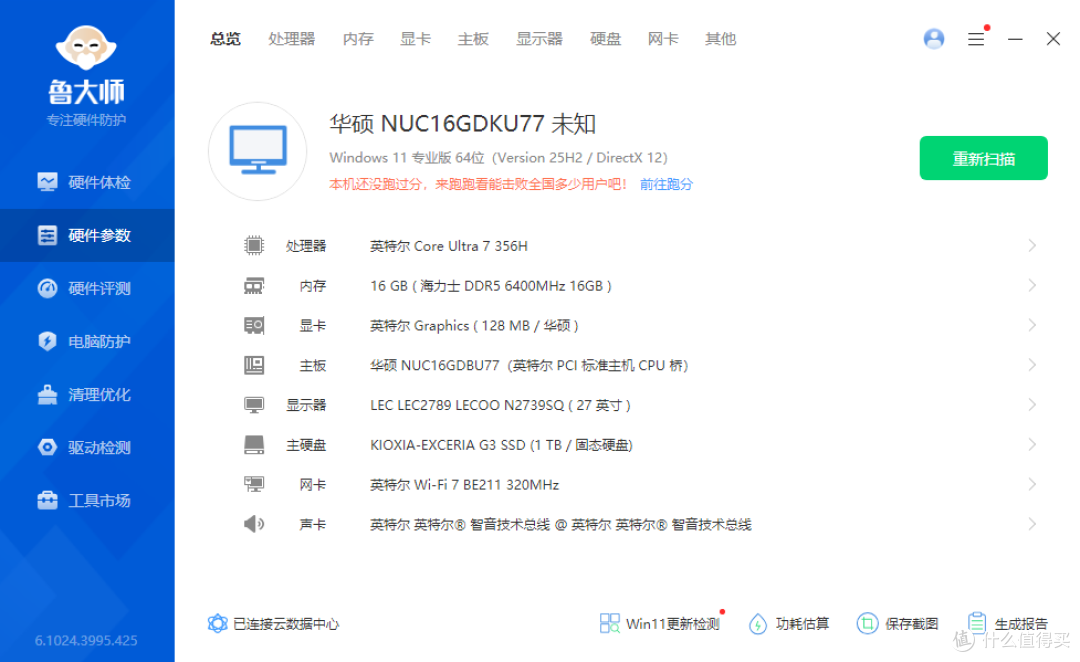This screenshot has width=1080, height=662.
Task: Open Win11更新检测 update check
Action: pos(659,623)
